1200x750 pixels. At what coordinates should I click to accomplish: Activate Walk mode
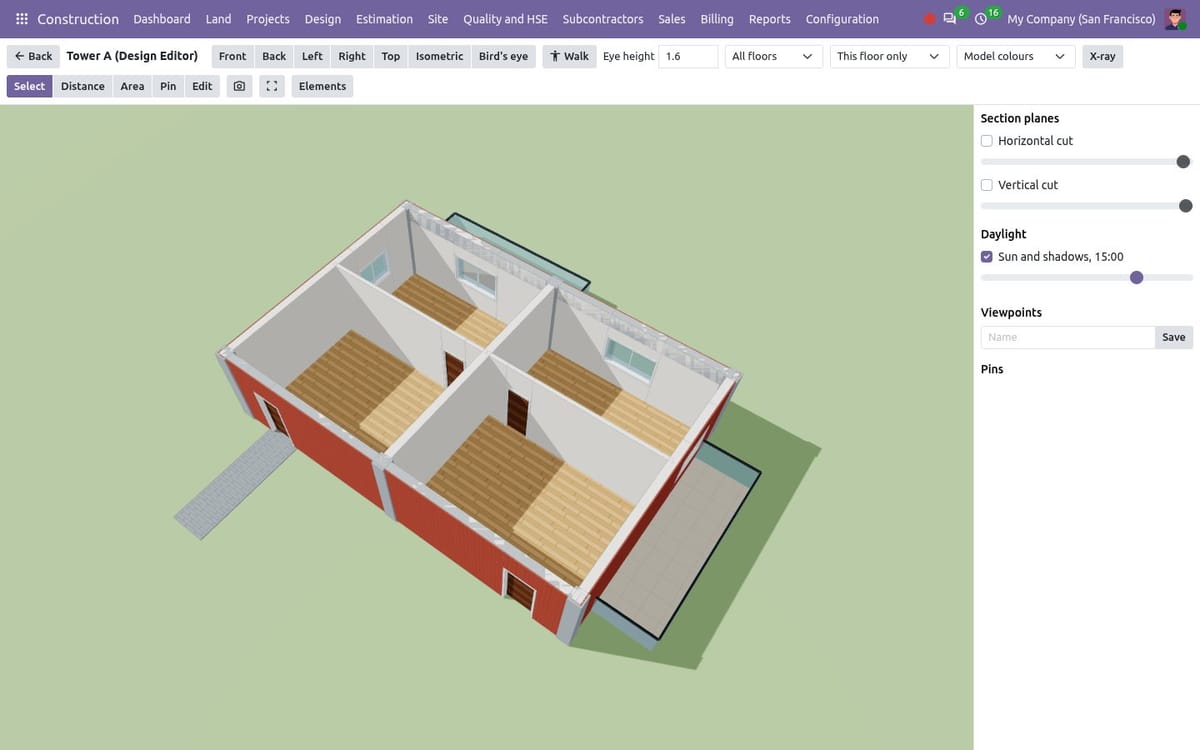point(569,56)
